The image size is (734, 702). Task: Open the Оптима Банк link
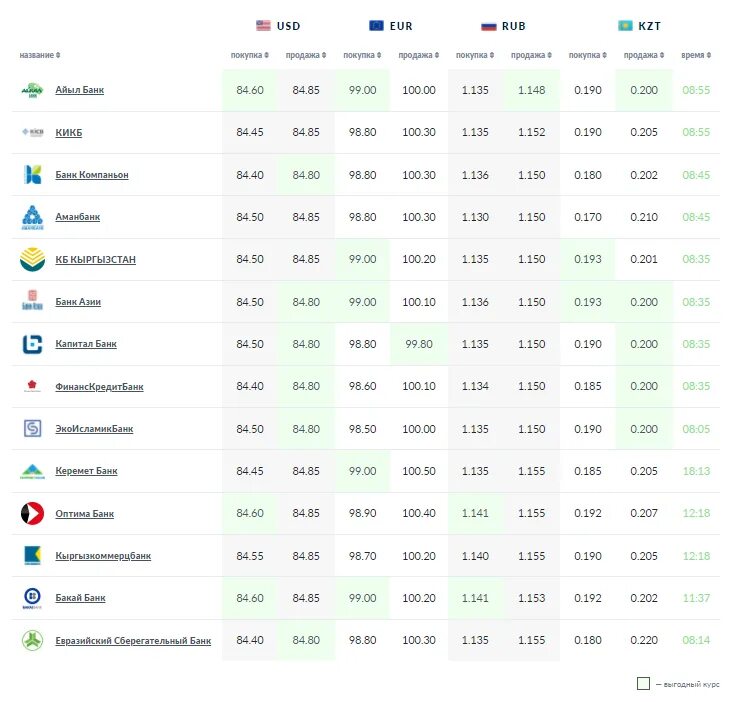pyautogui.click(x=85, y=513)
